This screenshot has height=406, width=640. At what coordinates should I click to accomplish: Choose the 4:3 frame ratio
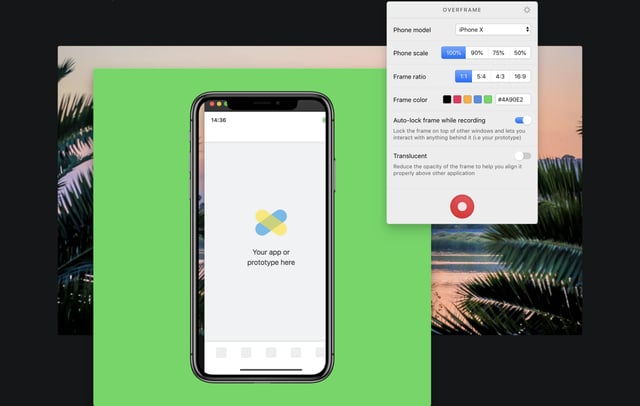click(x=500, y=76)
